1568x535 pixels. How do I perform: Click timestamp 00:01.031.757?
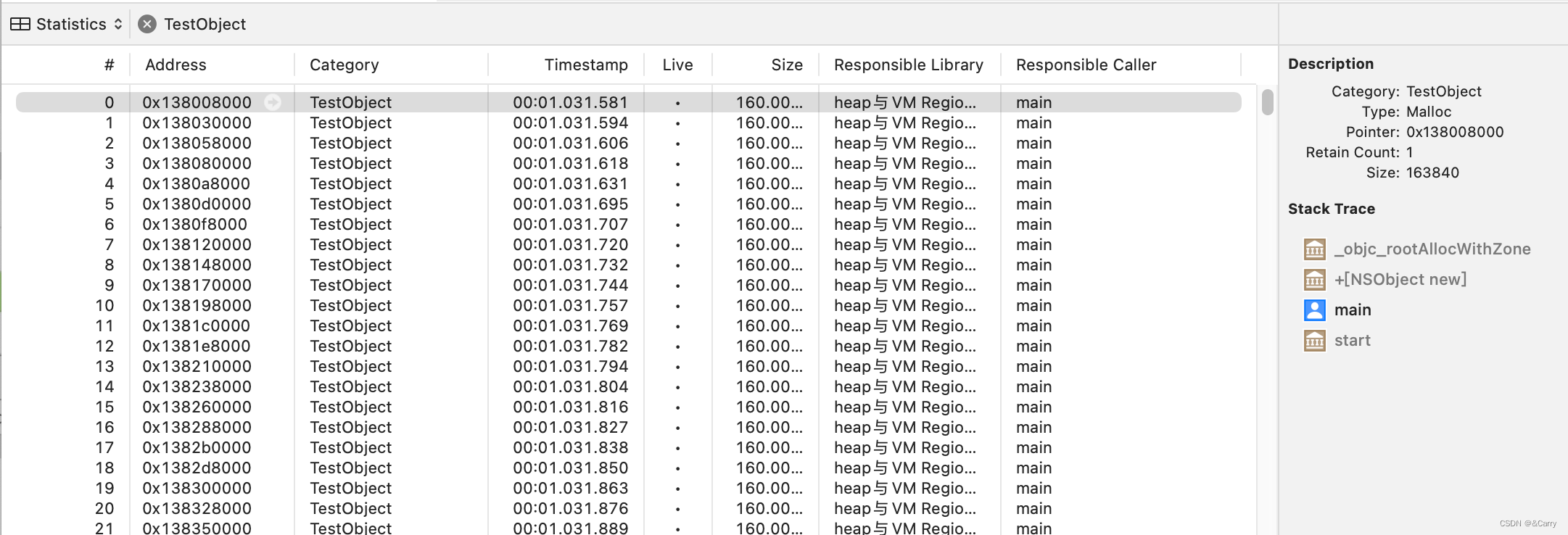(570, 305)
